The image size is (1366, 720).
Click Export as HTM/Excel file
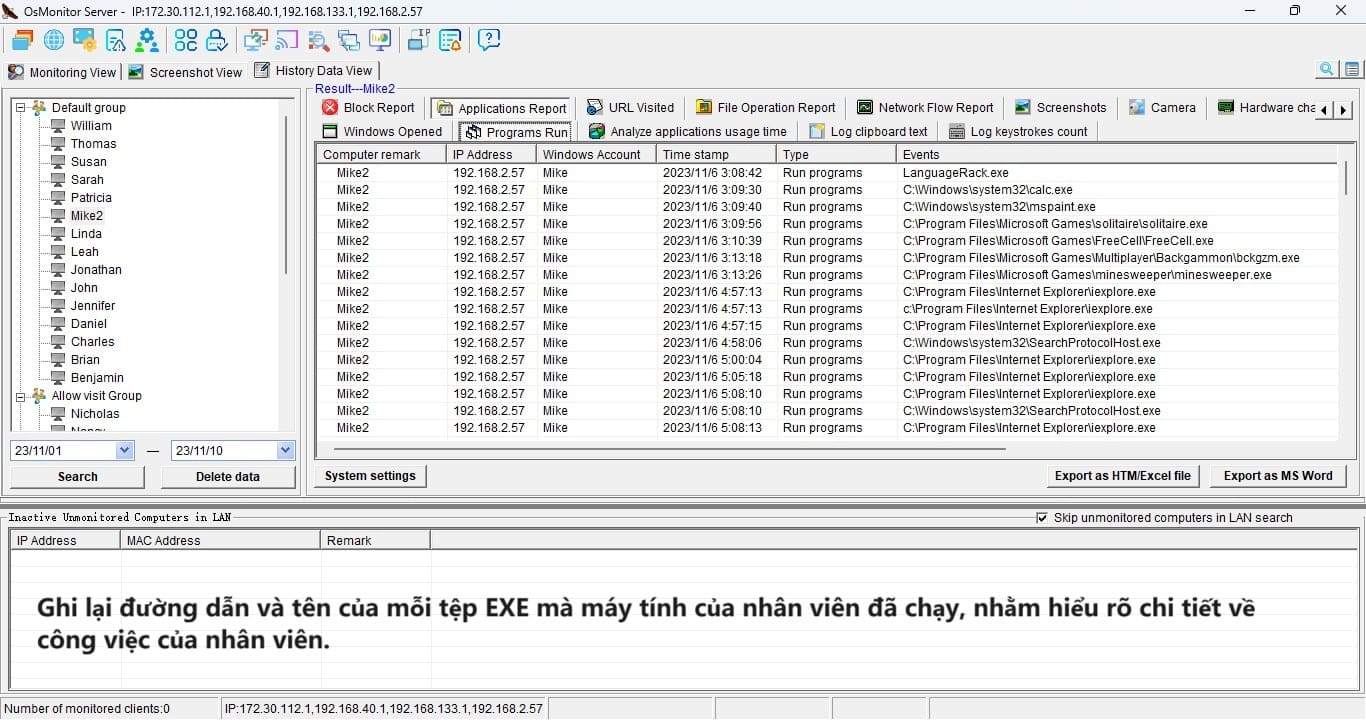[x=1123, y=476]
